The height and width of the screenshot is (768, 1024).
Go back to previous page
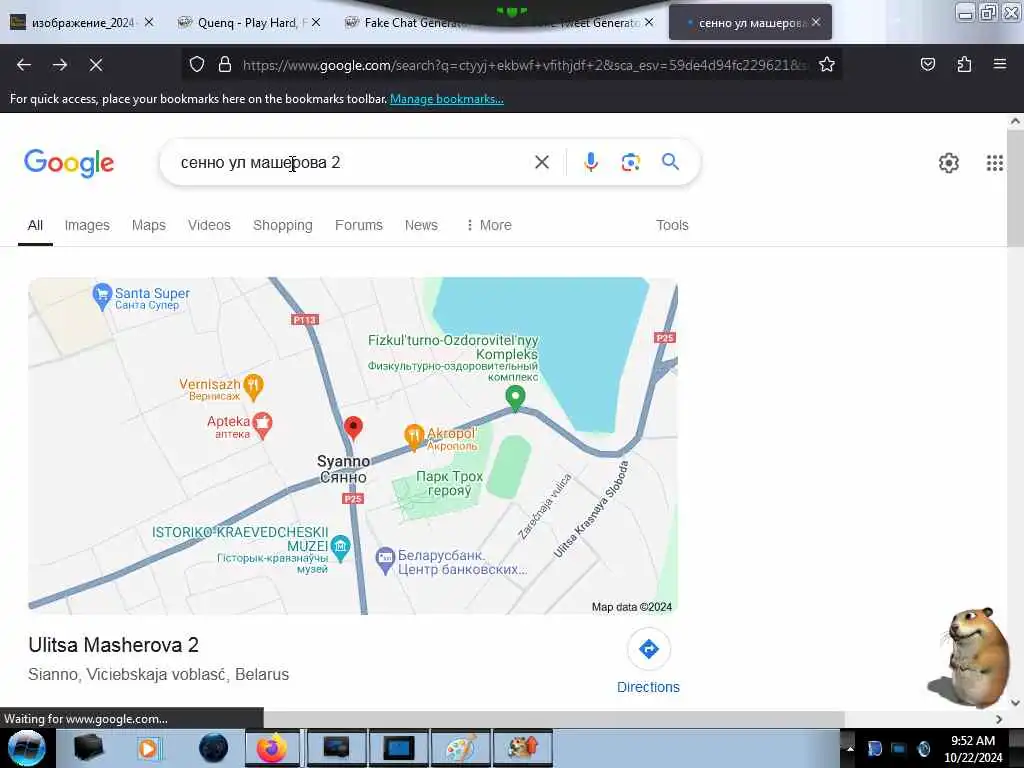24,65
